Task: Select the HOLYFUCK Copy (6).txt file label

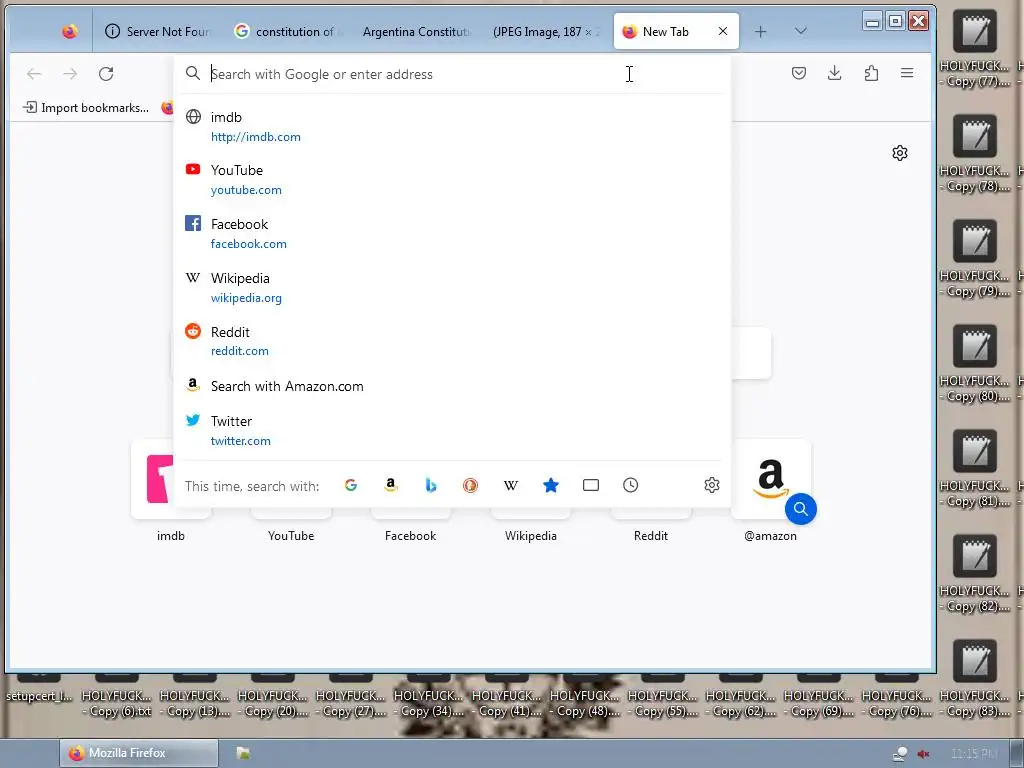Action: (117, 704)
